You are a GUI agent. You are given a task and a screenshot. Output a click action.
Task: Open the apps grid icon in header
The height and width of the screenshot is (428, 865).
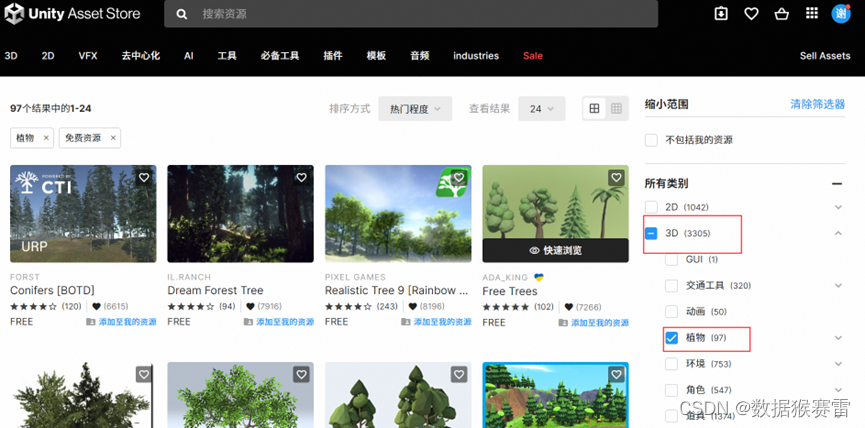point(811,14)
